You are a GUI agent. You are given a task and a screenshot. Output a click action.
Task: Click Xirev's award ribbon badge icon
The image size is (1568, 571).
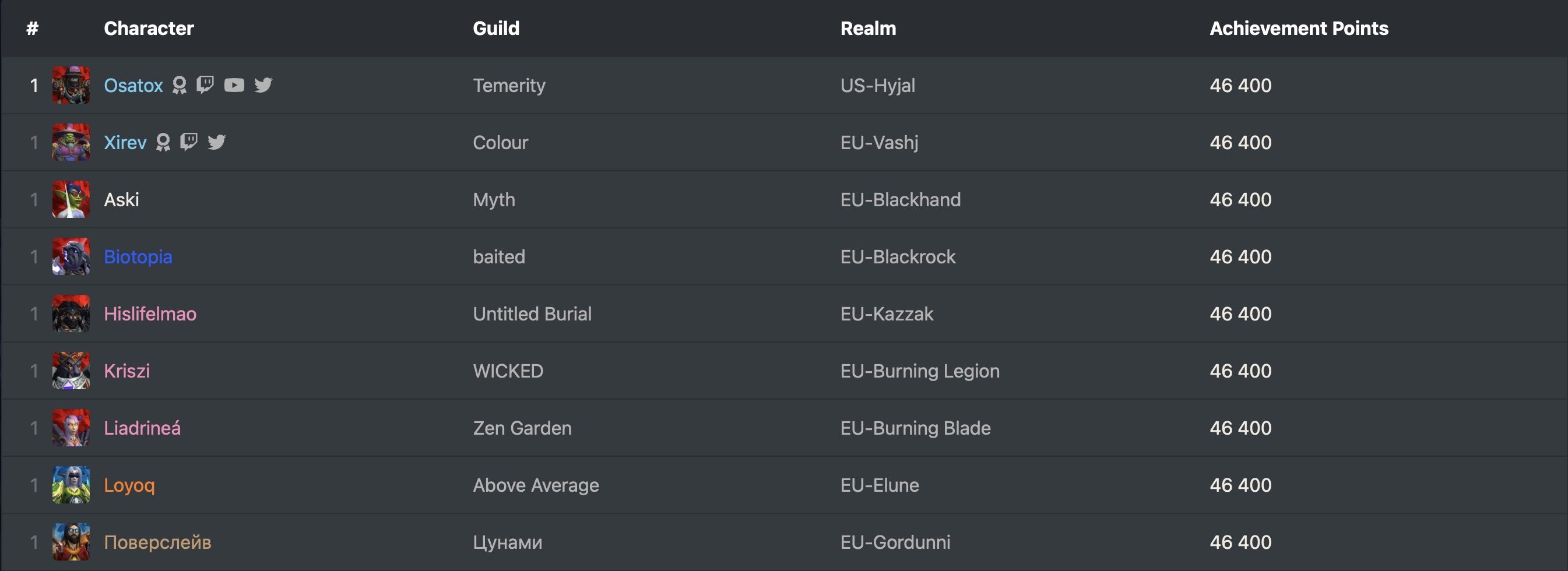pos(163,142)
